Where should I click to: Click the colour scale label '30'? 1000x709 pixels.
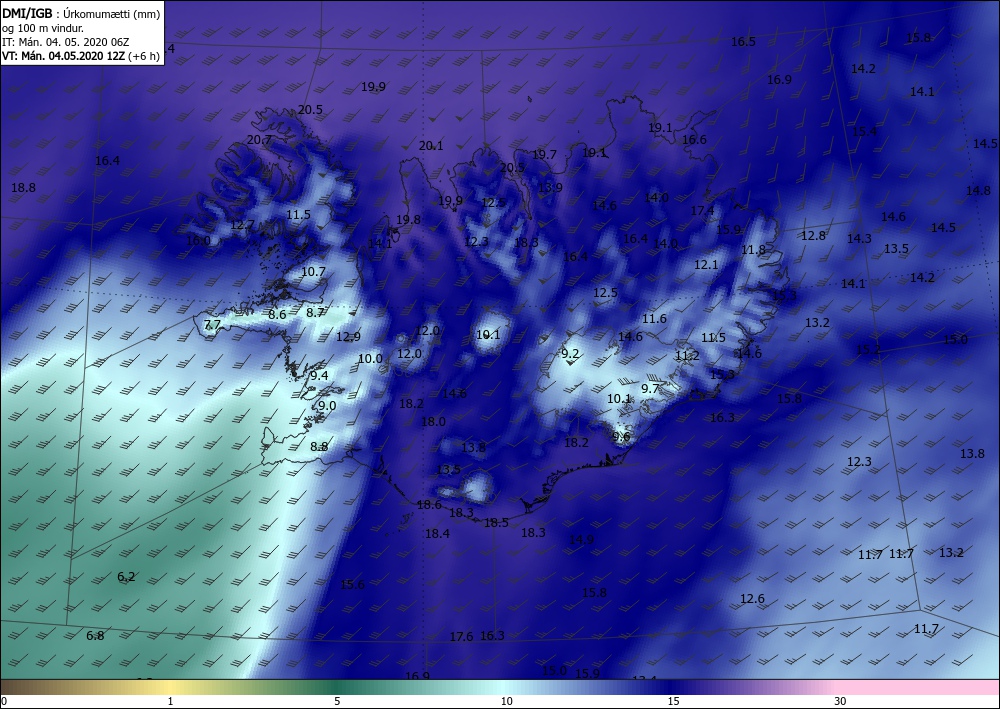tap(840, 702)
